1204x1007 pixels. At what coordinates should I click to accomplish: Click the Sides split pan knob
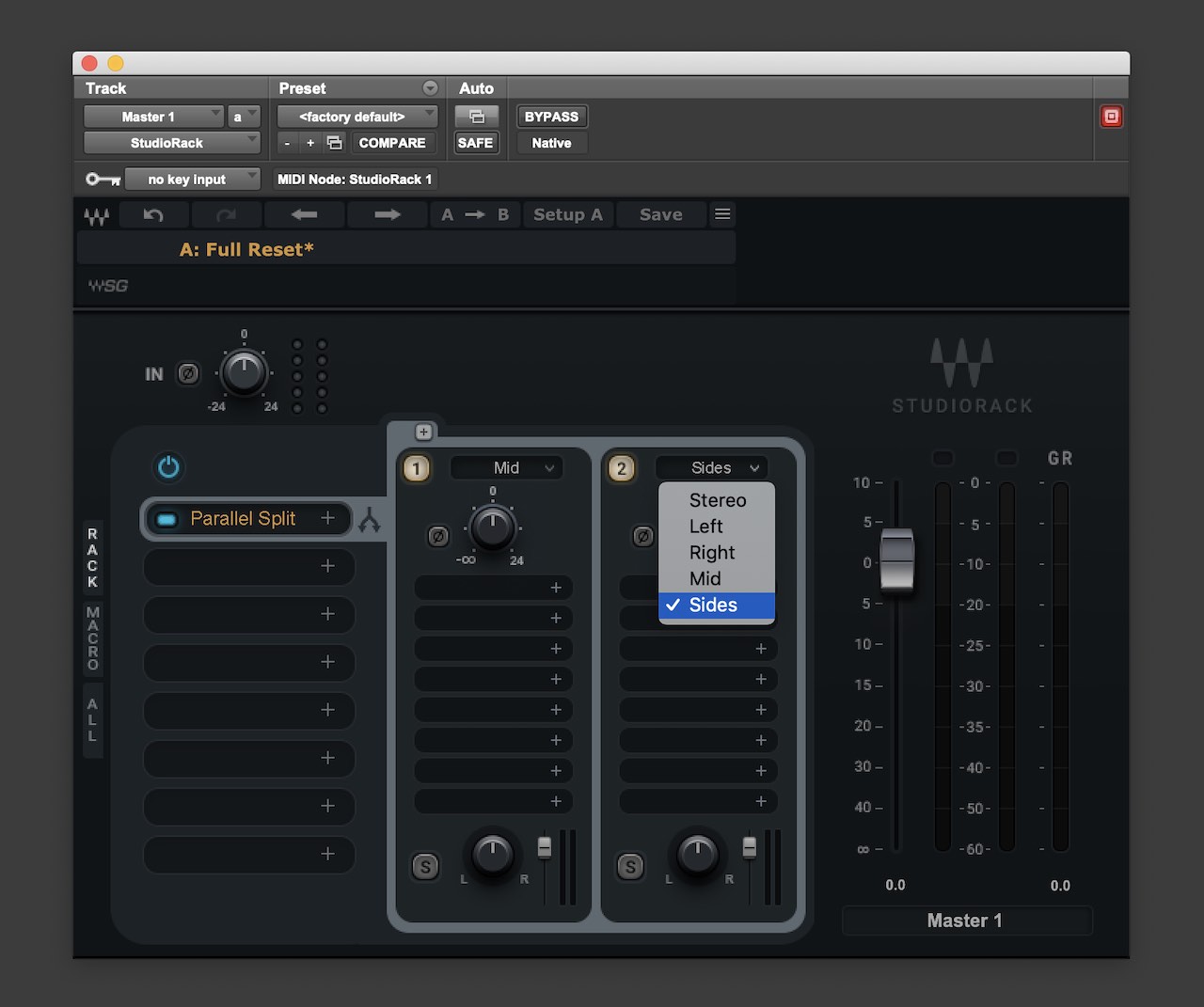pos(697,857)
